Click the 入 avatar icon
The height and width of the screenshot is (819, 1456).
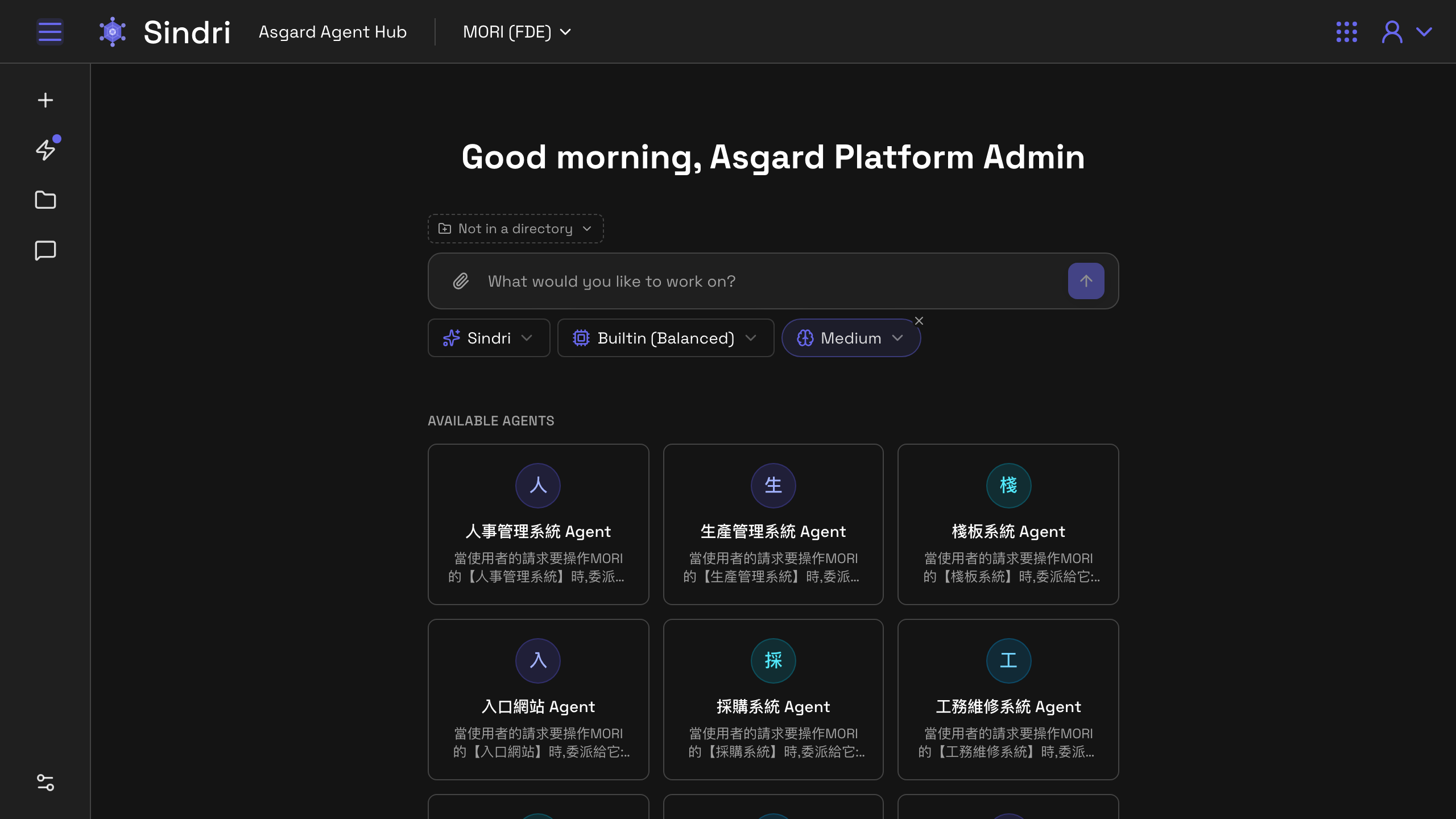click(x=538, y=660)
